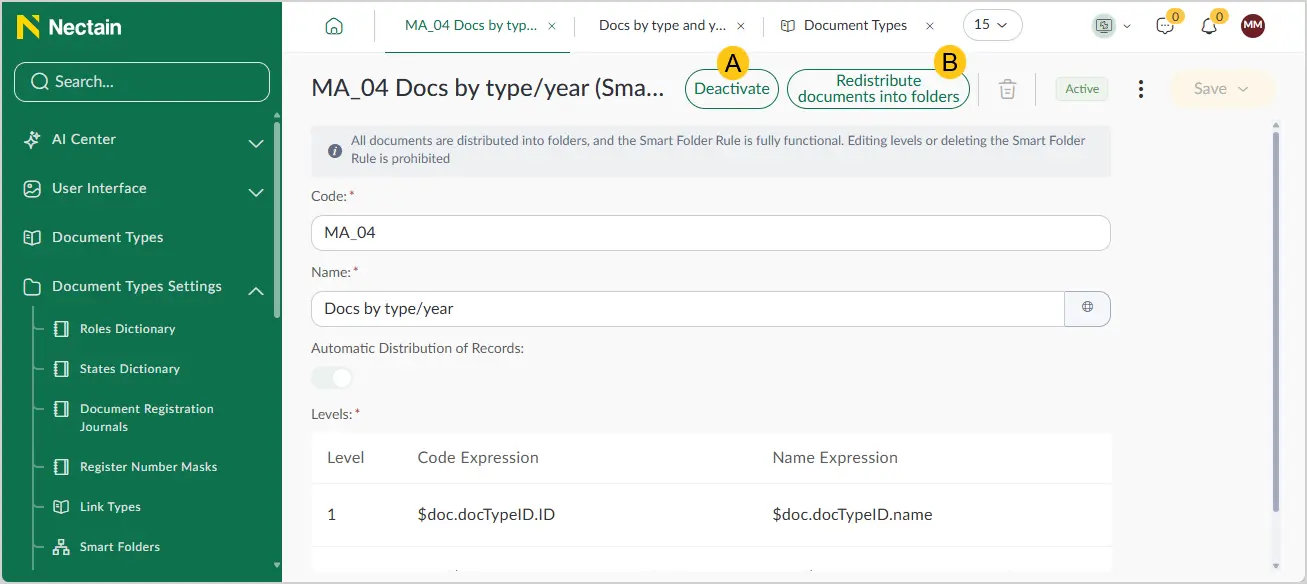Click the Roles Dictionary journal icon
Viewport: 1307px width, 584px height.
pyautogui.click(x=61, y=329)
